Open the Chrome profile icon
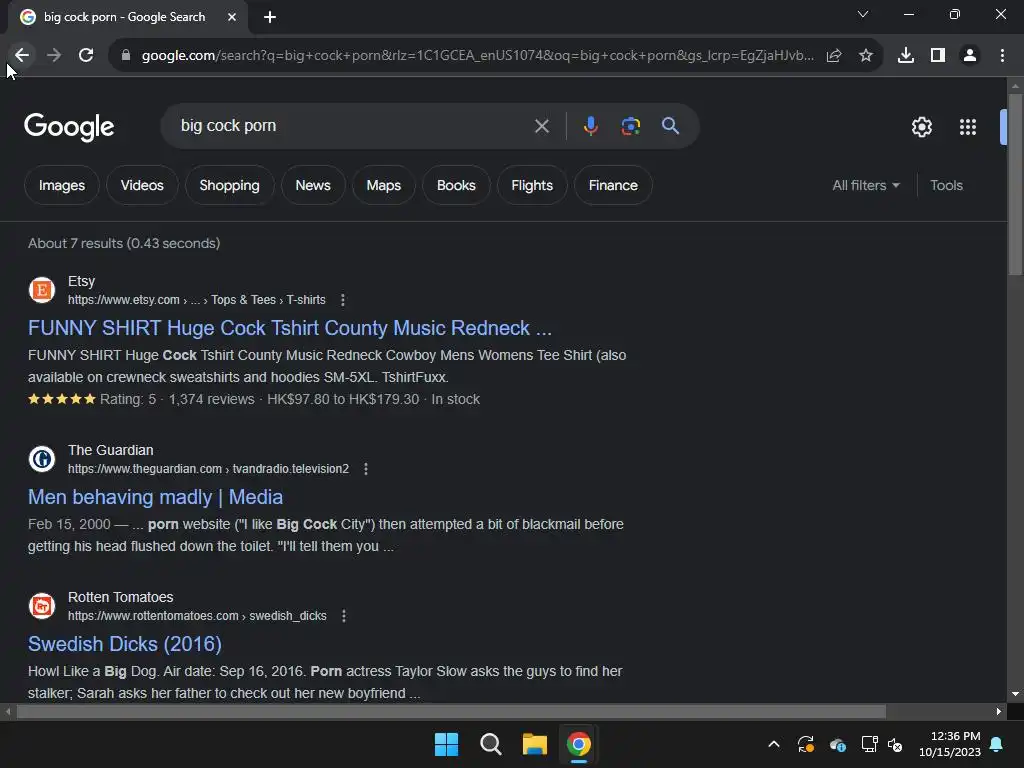This screenshot has height=768, width=1024. coord(970,56)
